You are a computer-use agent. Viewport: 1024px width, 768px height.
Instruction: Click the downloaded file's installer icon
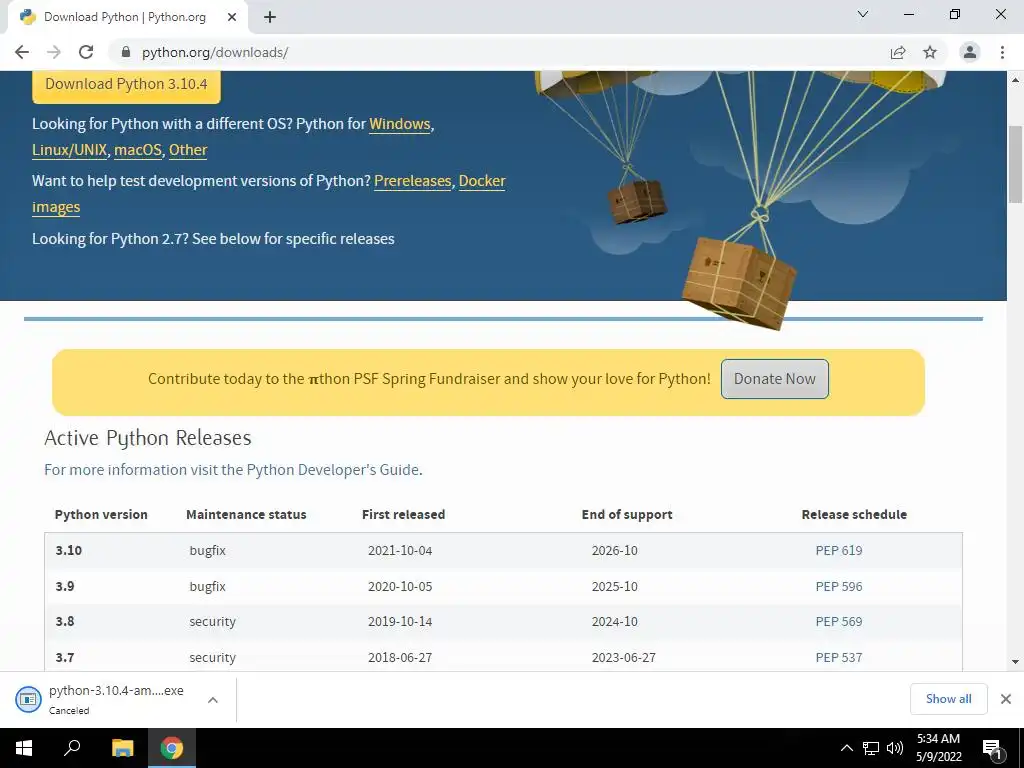click(x=28, y=699)
